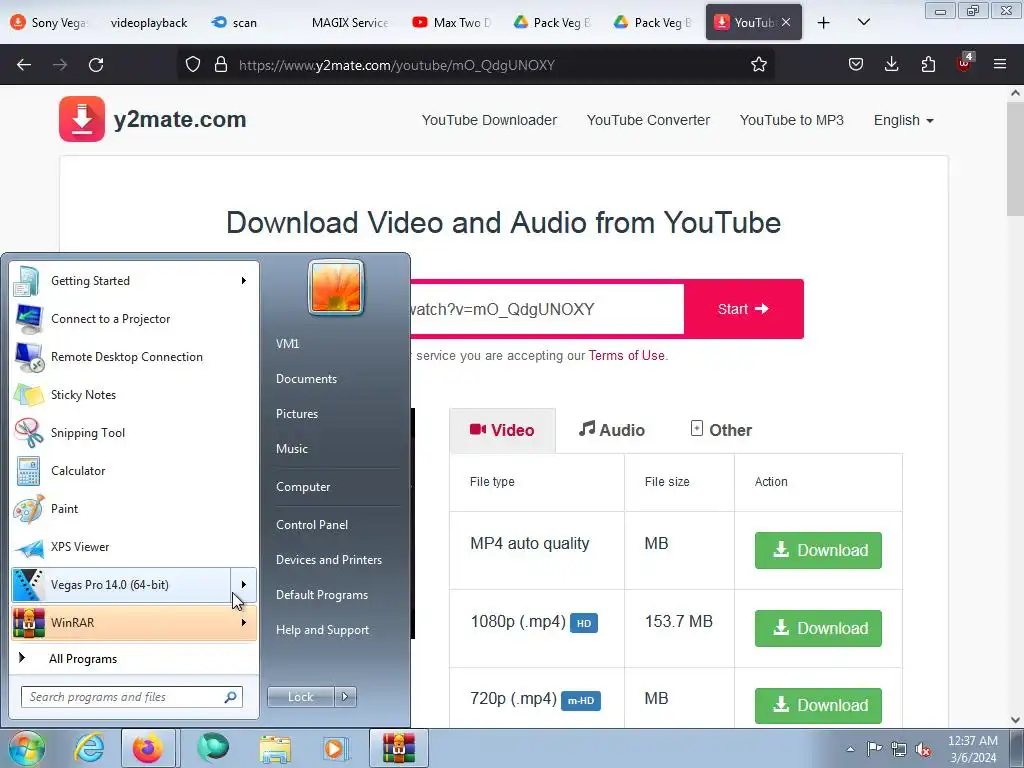
Task: Switch to the Video tab
Action: click(502, 430)
